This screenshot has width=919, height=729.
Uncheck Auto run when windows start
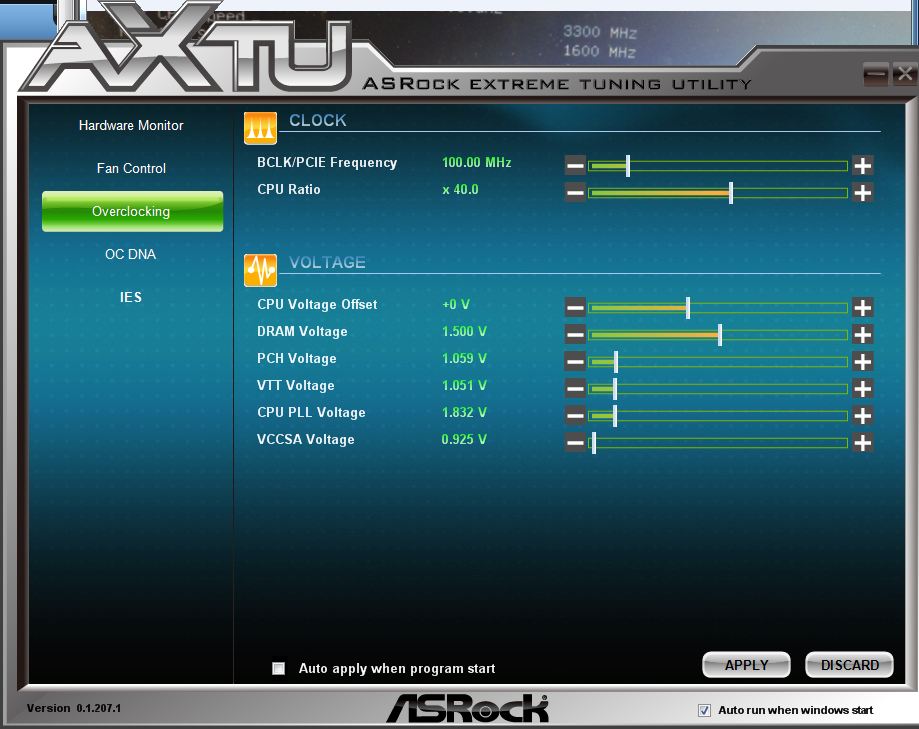coord(704,710)
